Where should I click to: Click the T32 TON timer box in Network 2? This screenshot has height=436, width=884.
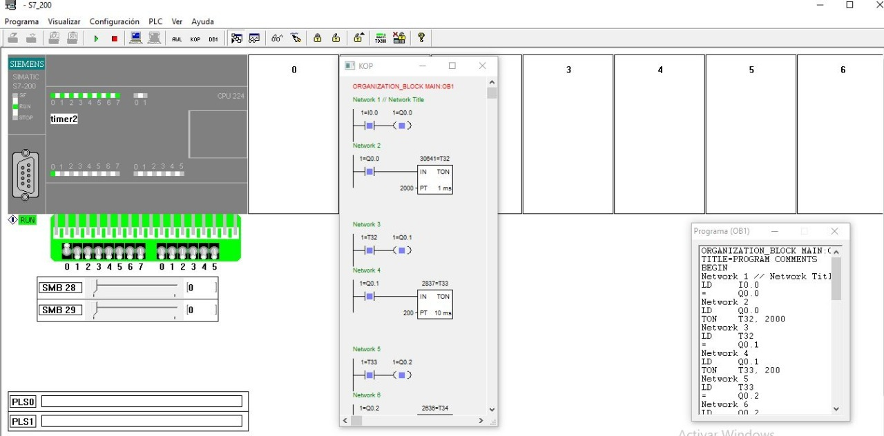click(x=435, y=180)
